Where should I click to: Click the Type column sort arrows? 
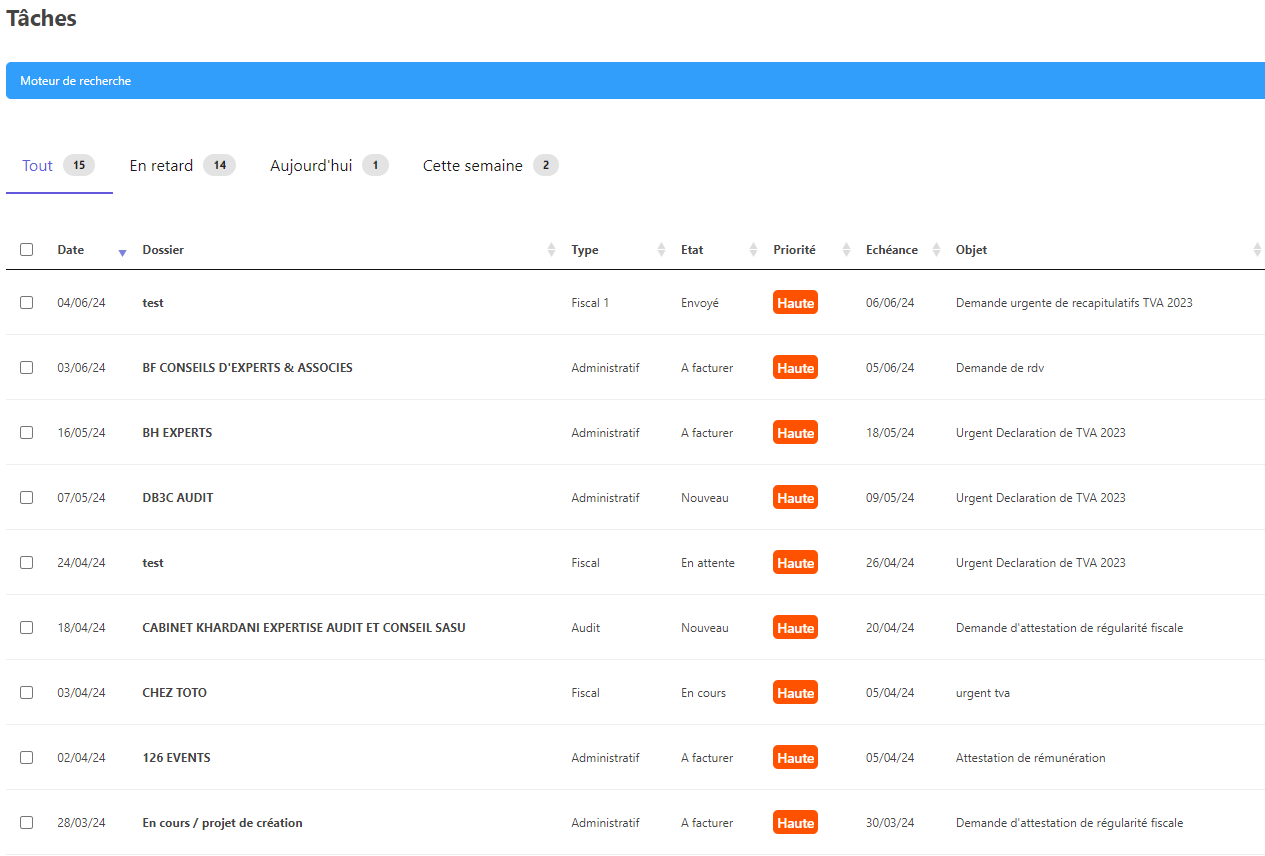pyautogui.click(x=661, y=250)
